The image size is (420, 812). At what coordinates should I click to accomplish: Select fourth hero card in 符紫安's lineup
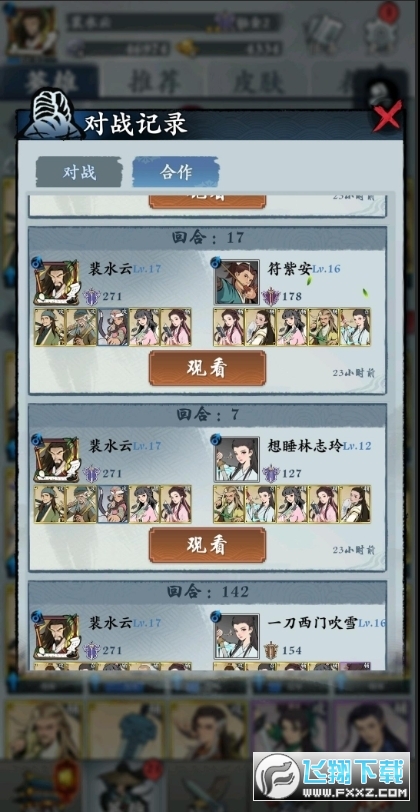click(324, 327)
